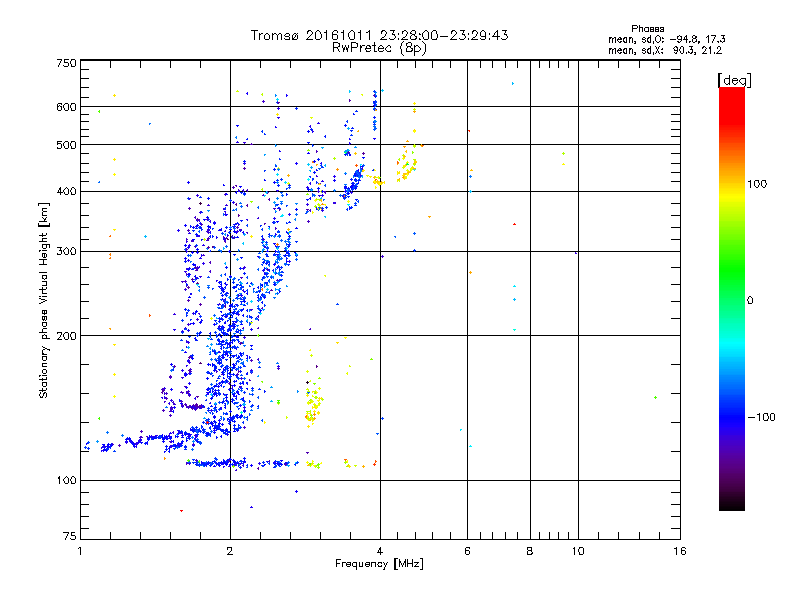Click the lone green point near 15 MHz

click(655, 397)
